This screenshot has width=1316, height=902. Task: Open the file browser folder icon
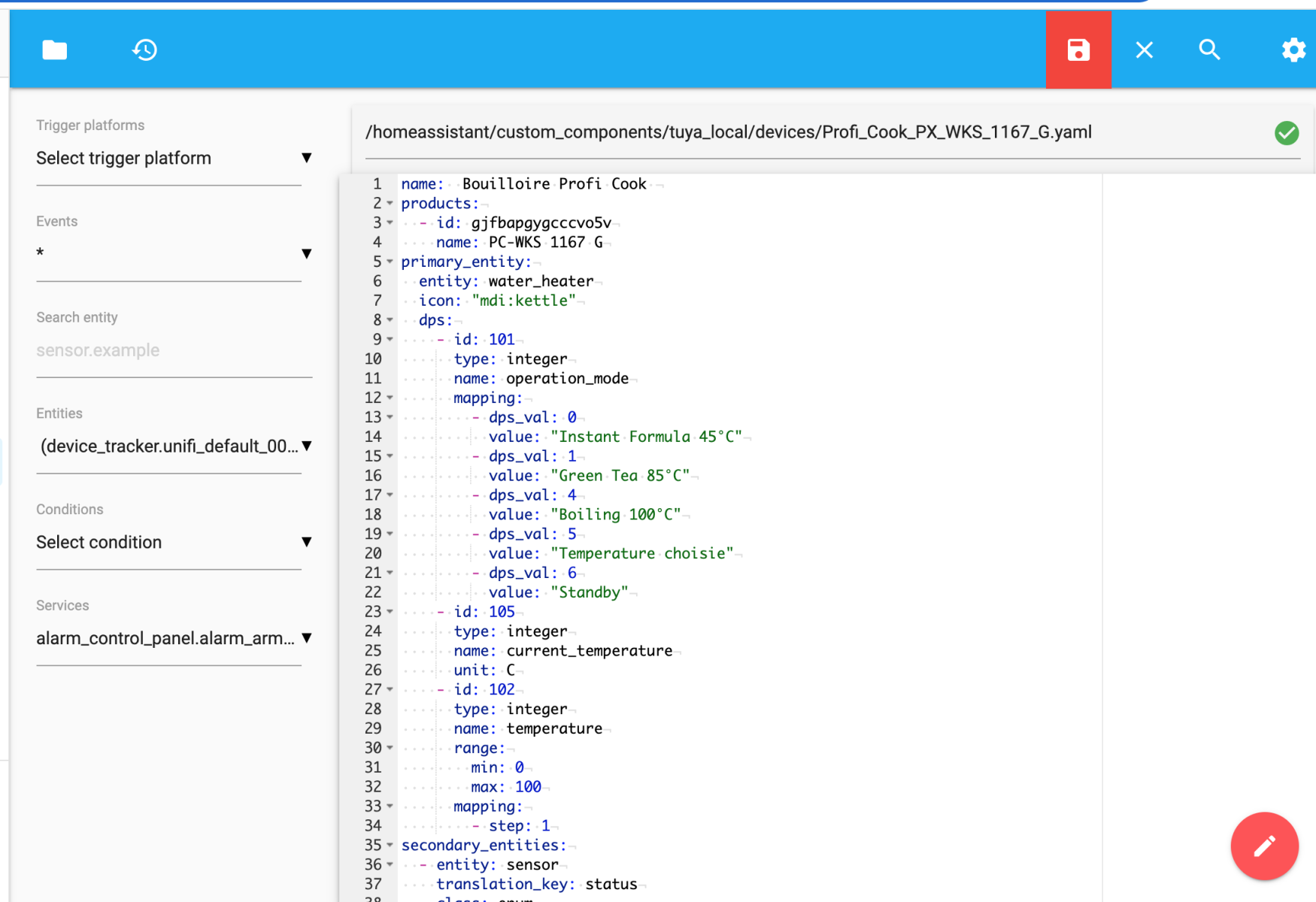pyautogui.click(x=54, y=50)
